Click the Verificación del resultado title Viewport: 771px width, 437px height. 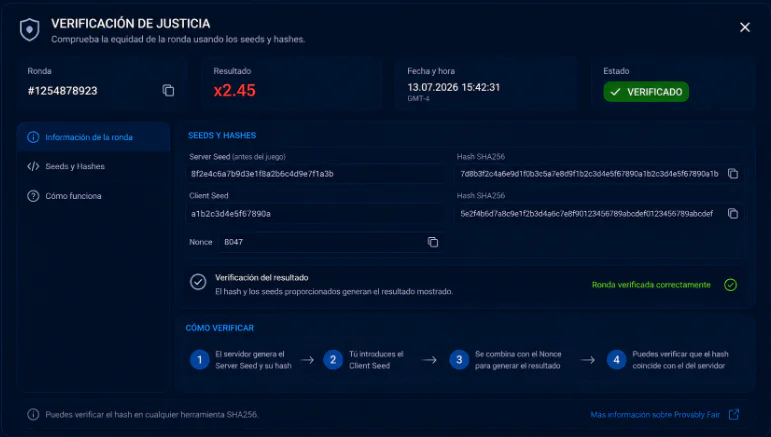(262, 278)
